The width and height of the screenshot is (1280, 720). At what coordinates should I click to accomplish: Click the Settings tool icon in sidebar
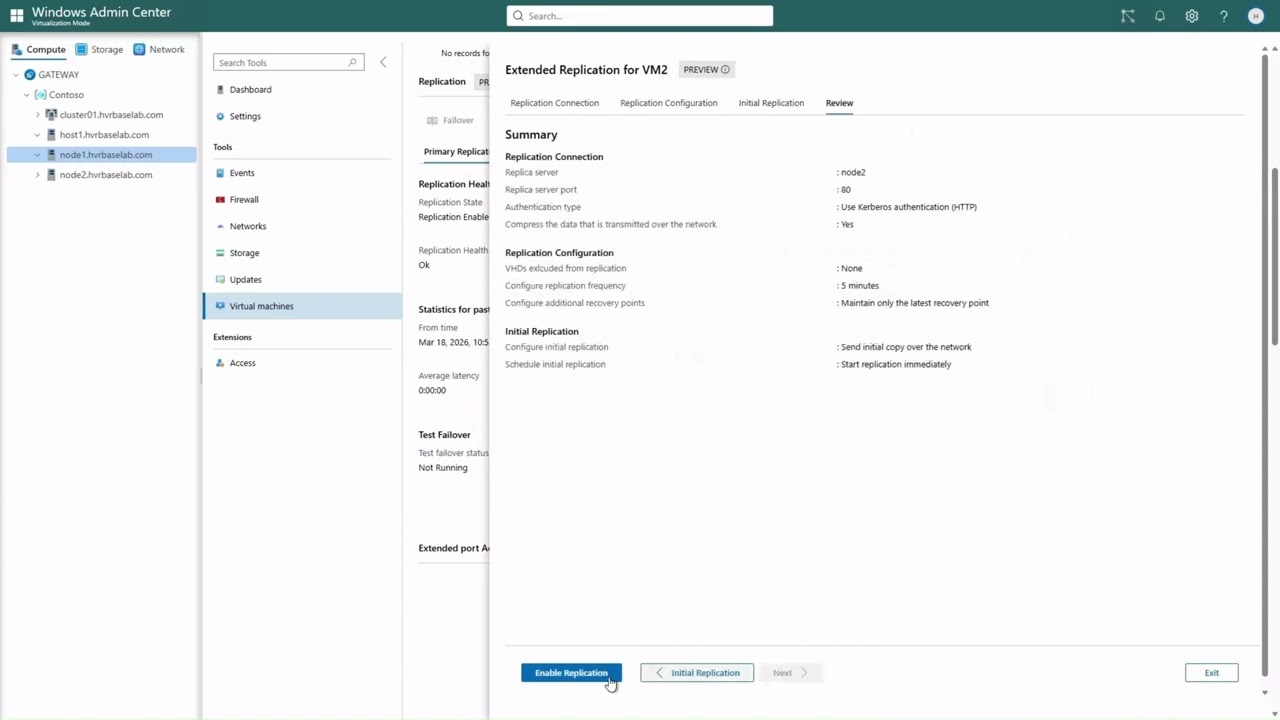pyautogui.click(x=221, y=116)
